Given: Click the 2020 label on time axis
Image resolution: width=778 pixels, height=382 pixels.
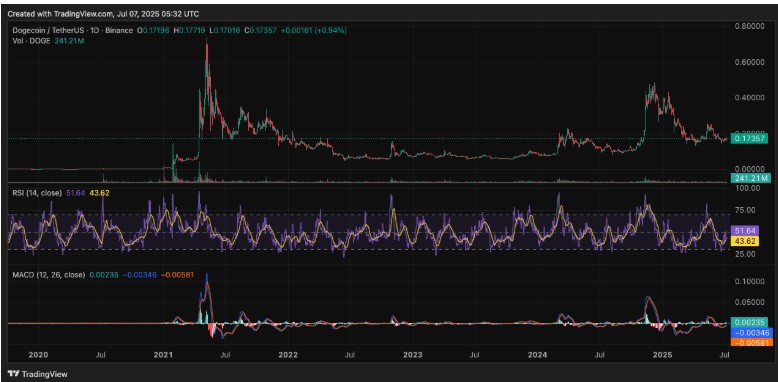Looking at the screenshot, I should click(38, 355).
